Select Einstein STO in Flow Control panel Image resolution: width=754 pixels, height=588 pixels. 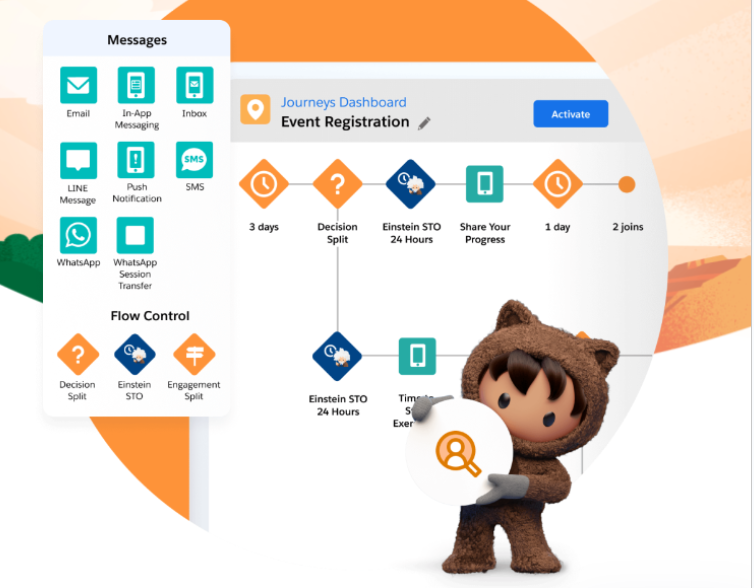[x=135, y=354]
